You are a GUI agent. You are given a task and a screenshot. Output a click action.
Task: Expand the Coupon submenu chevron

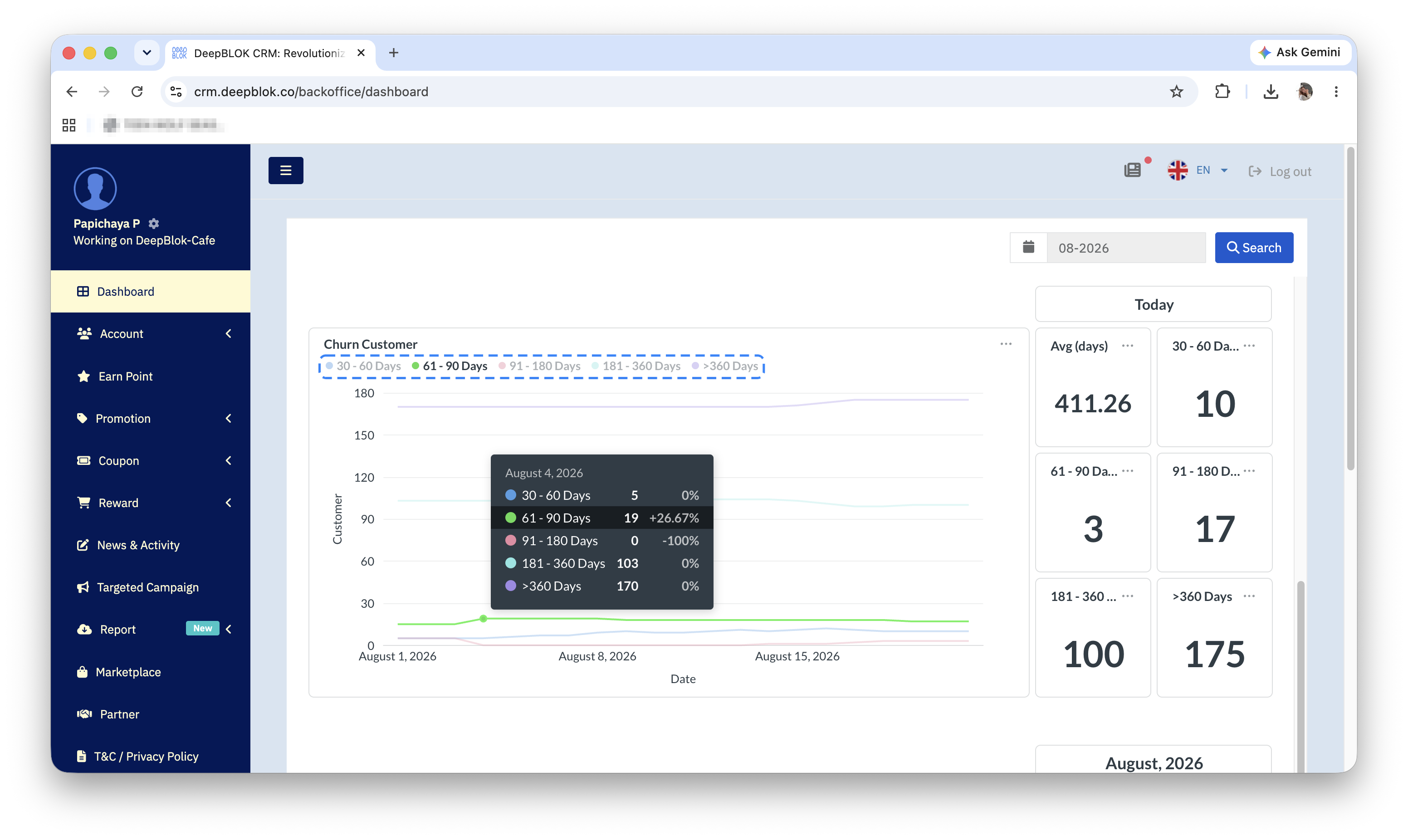[x=229, y=461]
